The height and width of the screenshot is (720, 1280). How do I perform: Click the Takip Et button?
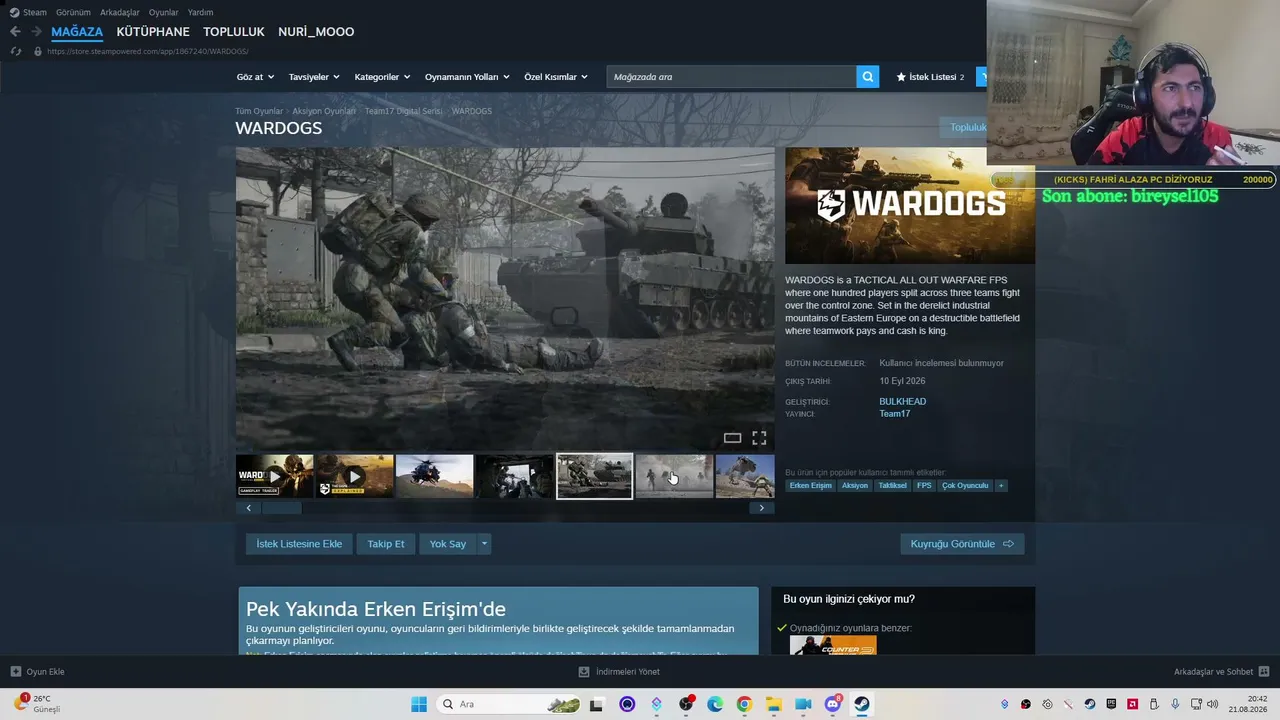click(386, 544)
